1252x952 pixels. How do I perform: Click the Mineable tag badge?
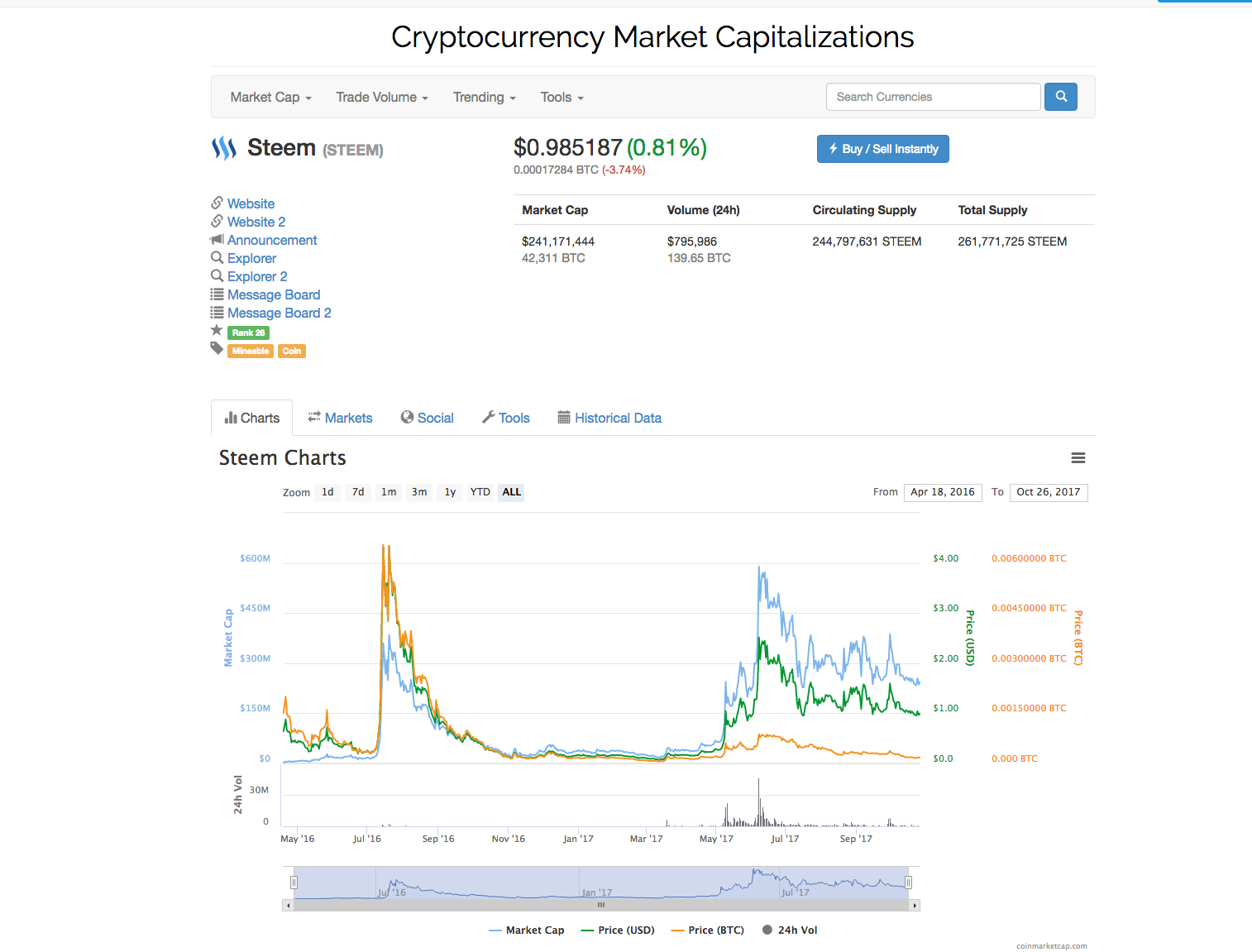pyautogui.click(x=251, y=351)
